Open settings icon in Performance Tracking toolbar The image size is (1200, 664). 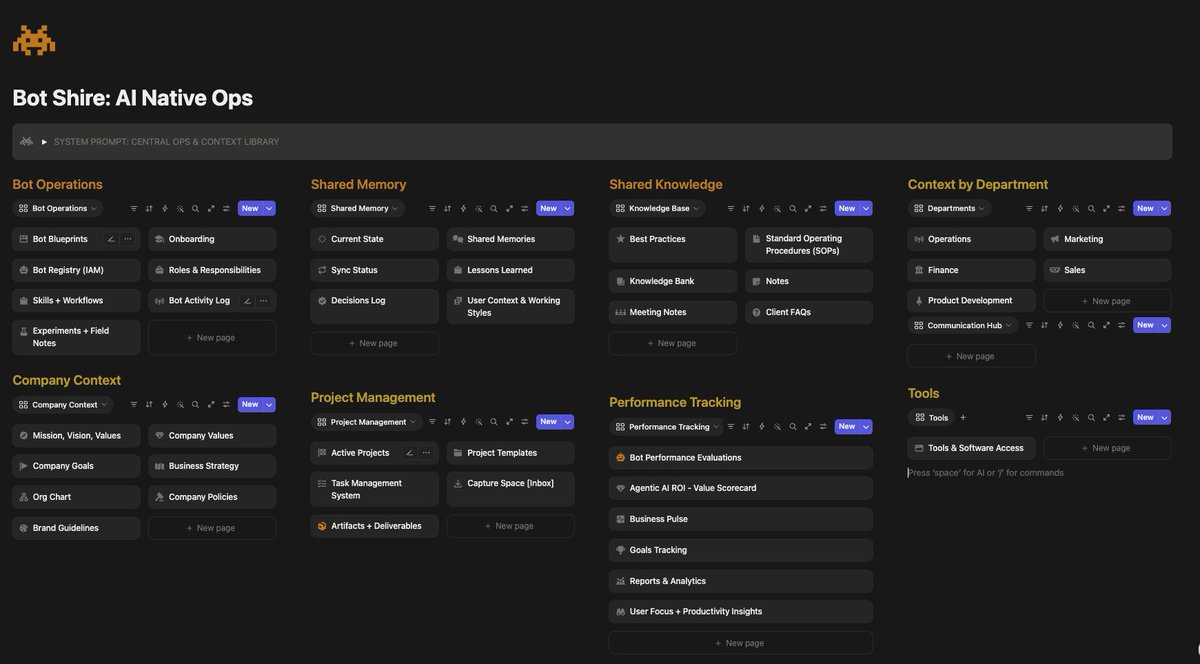point(823,427)
